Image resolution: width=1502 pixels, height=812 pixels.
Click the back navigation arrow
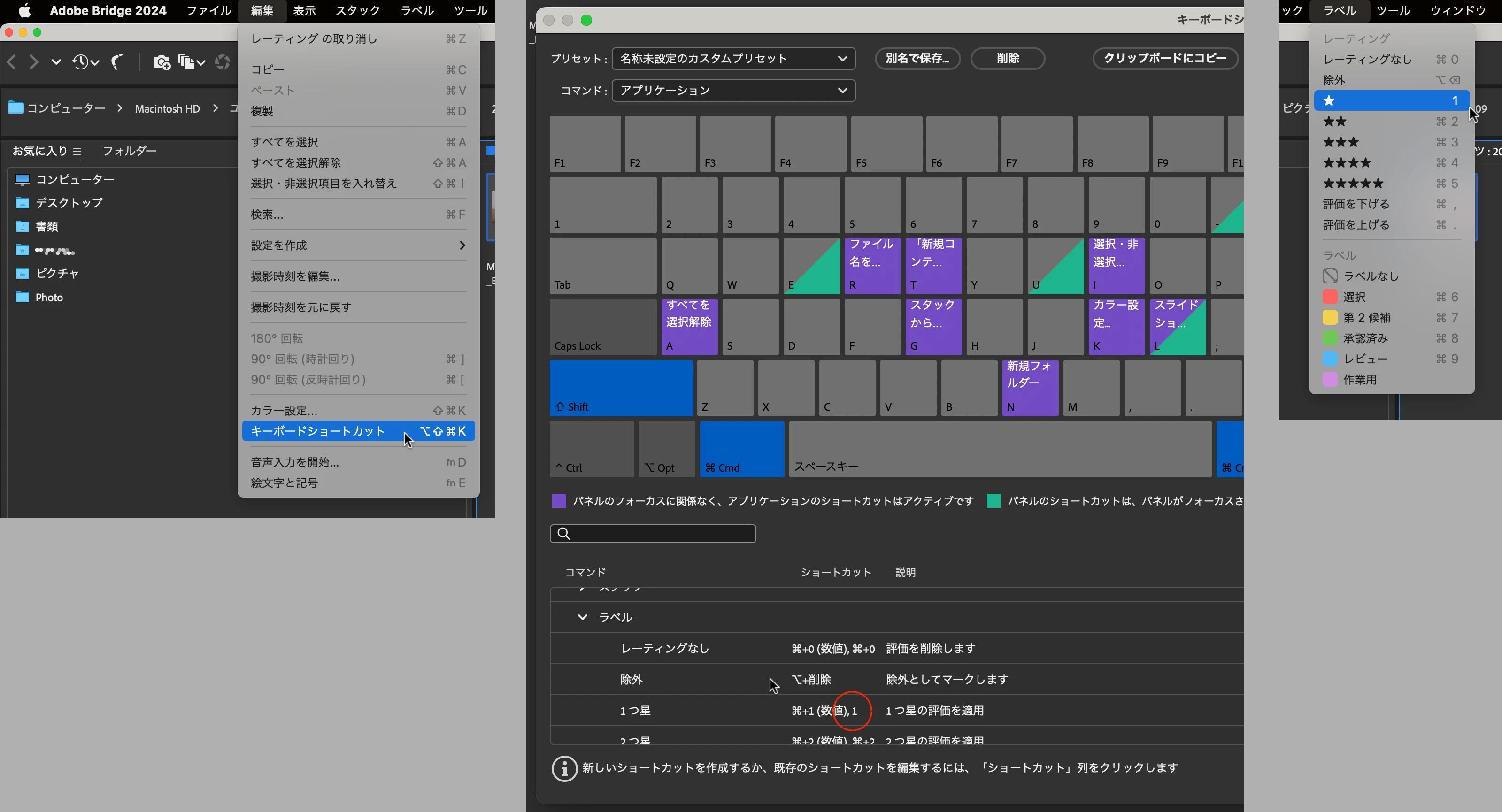point(12,62)
